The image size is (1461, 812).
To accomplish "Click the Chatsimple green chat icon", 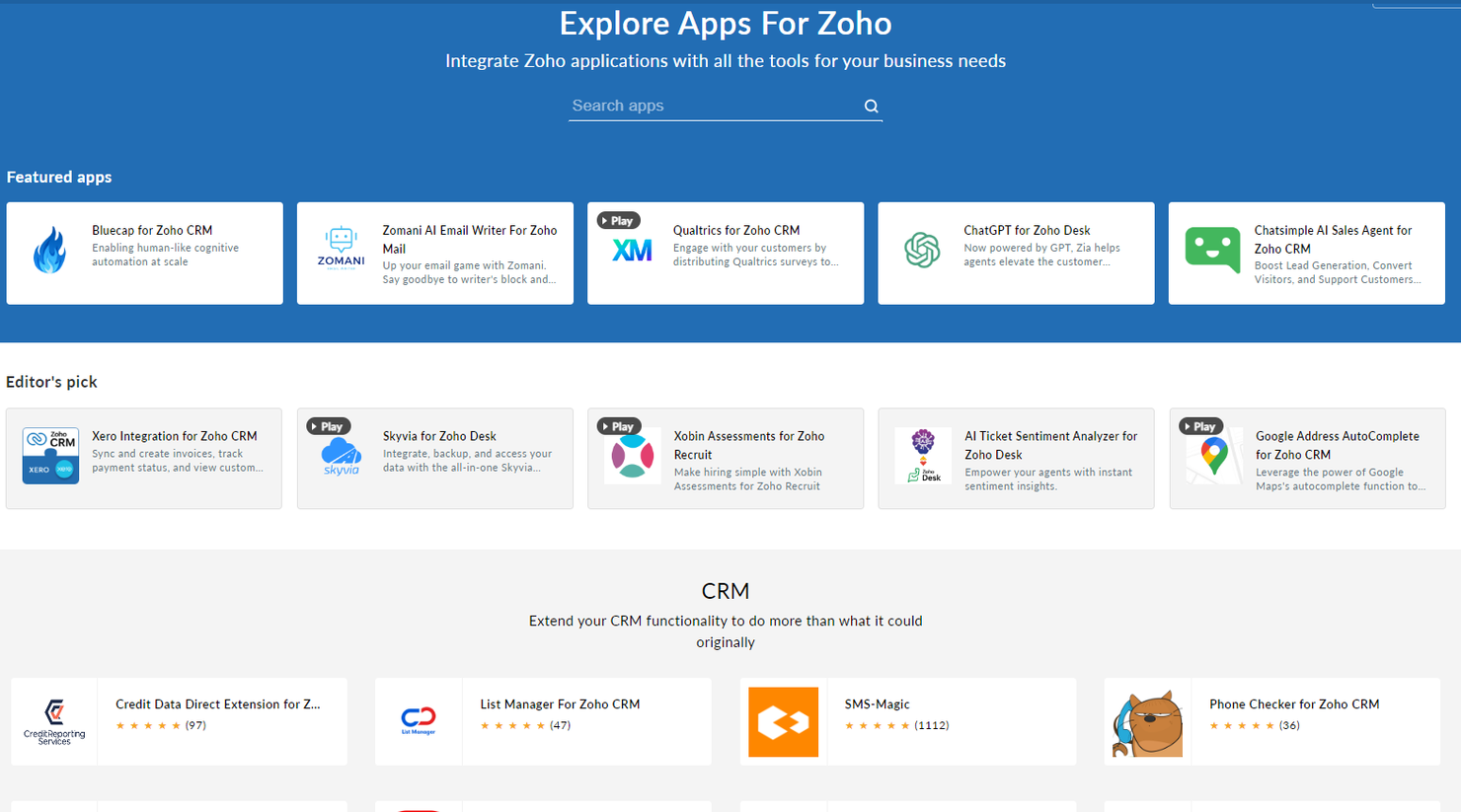I will pos(1212,251).
